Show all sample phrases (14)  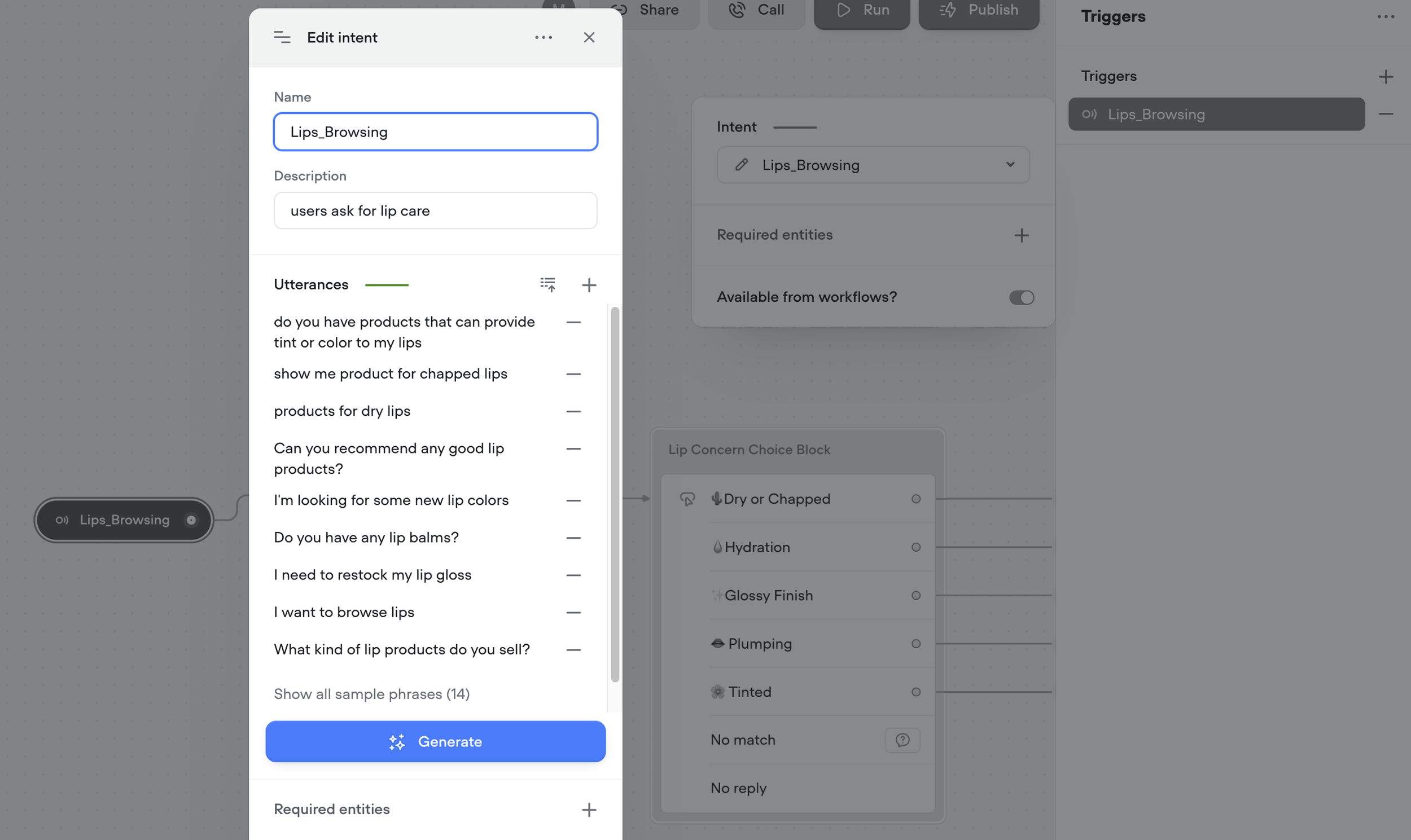(371, 694)
